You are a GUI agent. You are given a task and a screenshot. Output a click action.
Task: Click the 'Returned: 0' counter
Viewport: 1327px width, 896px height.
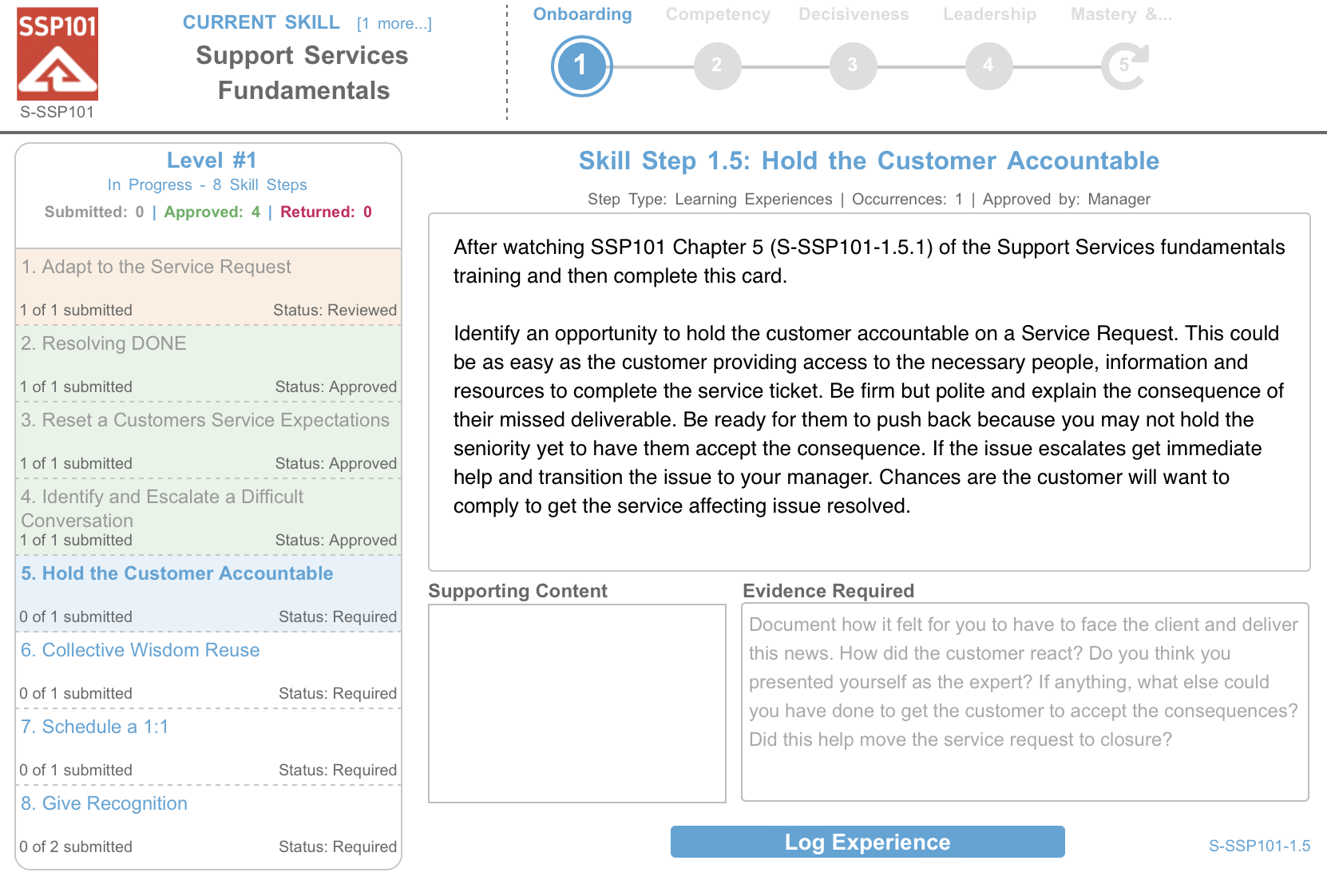(326, 212)
